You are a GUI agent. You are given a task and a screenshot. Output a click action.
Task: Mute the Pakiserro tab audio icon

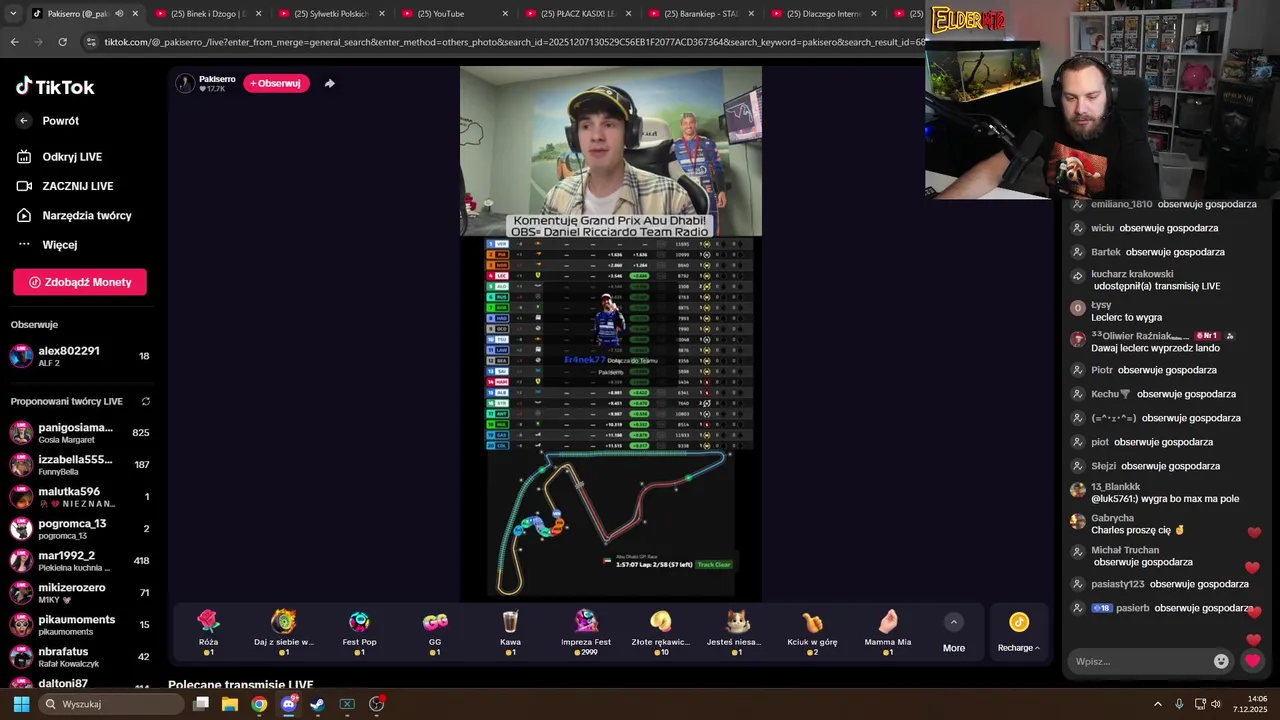118,14
